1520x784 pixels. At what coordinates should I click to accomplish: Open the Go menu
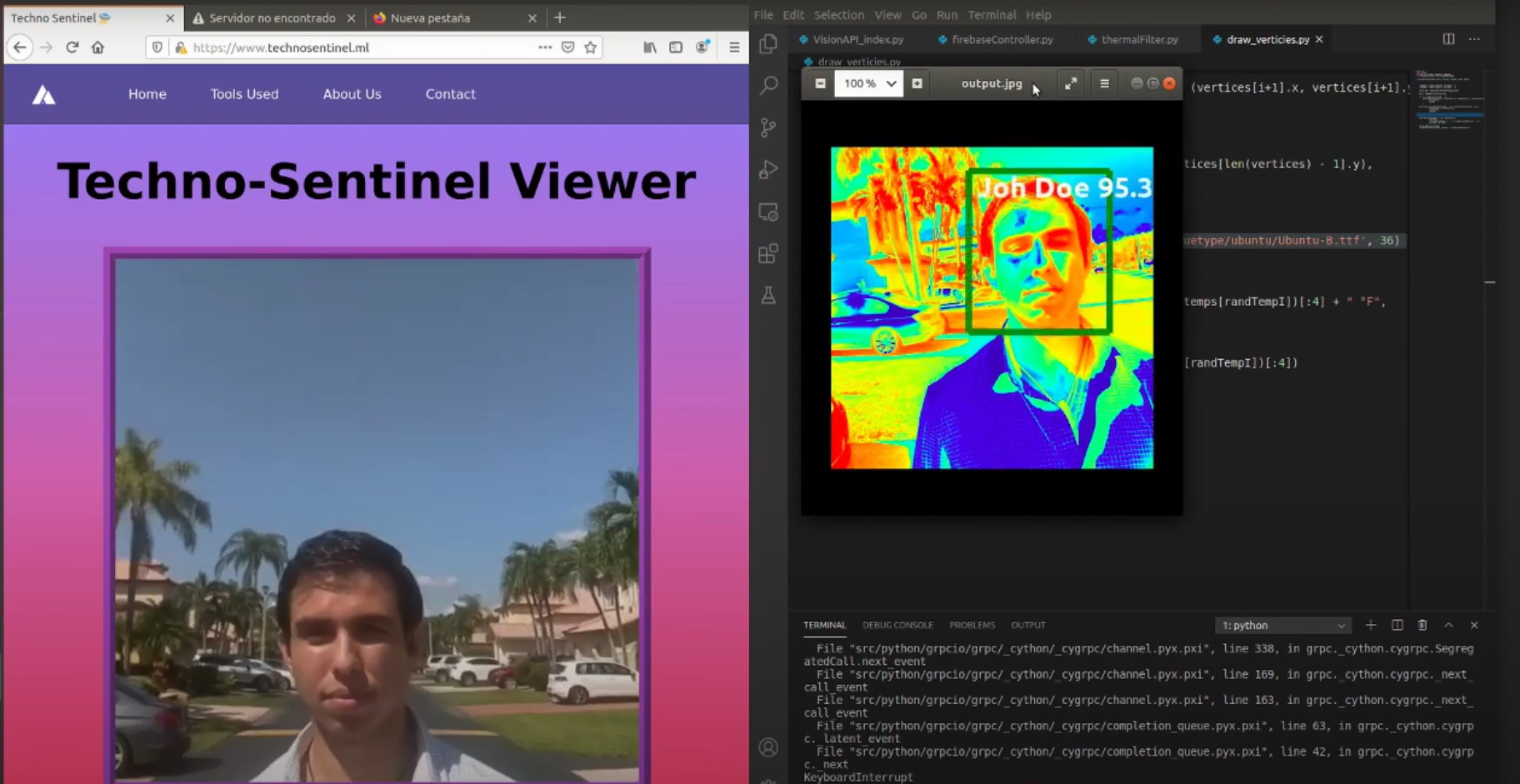pos(919,15)
